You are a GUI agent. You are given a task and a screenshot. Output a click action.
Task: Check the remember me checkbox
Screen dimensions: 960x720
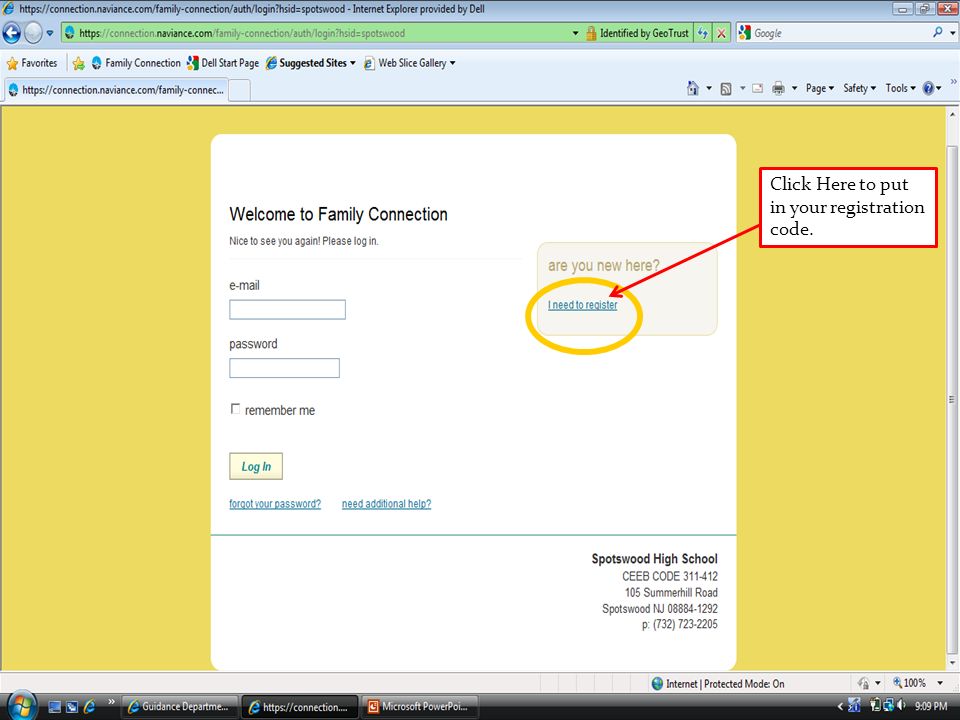235,408
